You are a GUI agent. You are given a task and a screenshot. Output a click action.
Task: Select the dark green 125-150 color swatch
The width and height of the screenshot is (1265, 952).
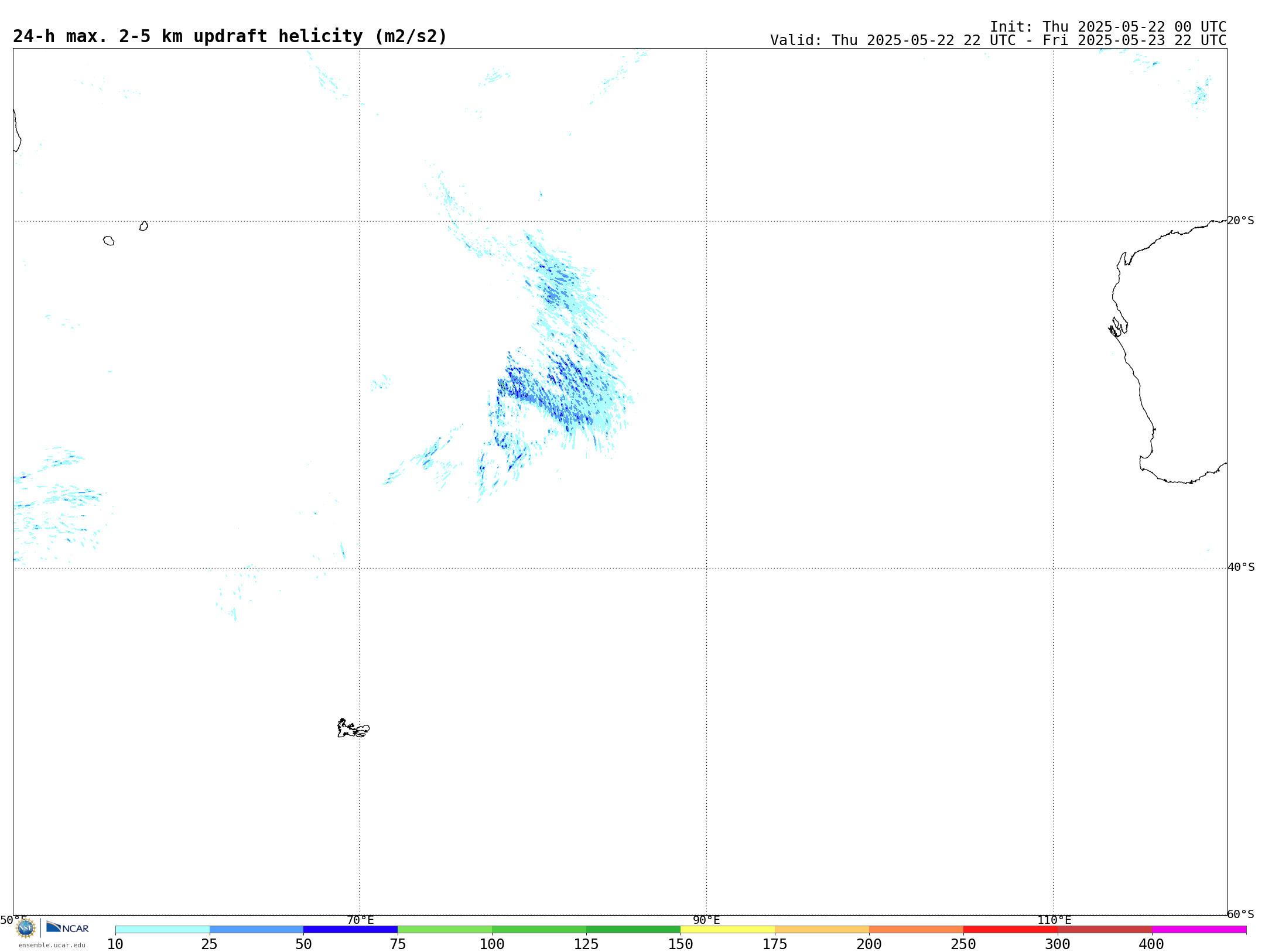coord(634,930)
